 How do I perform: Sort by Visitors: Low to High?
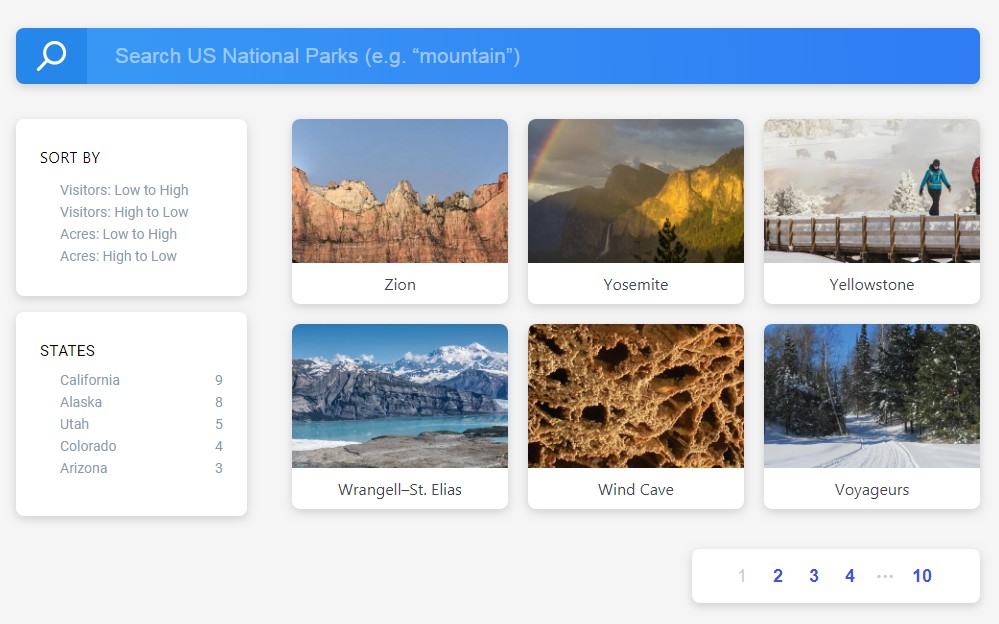(124, 190)
